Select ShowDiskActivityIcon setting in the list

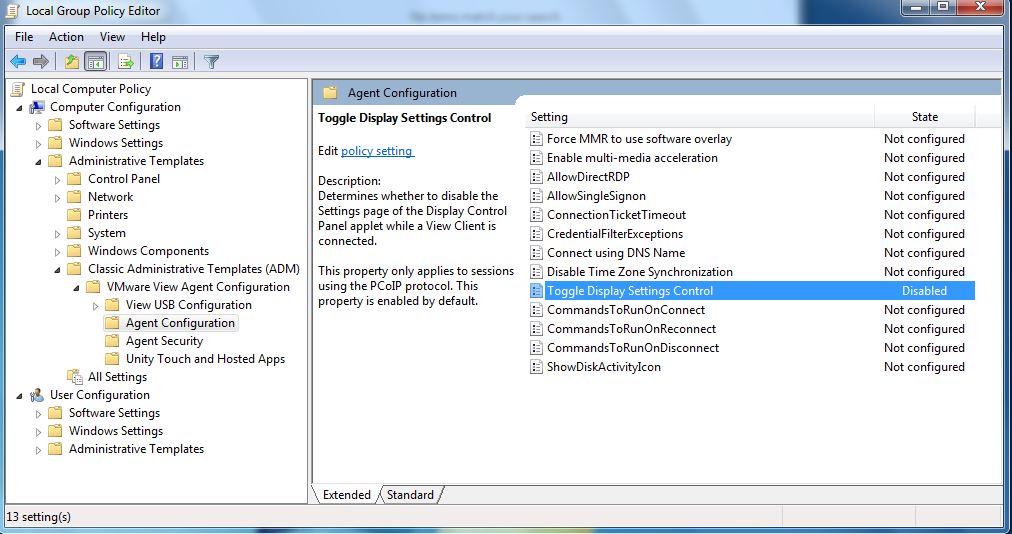[603, 367]
